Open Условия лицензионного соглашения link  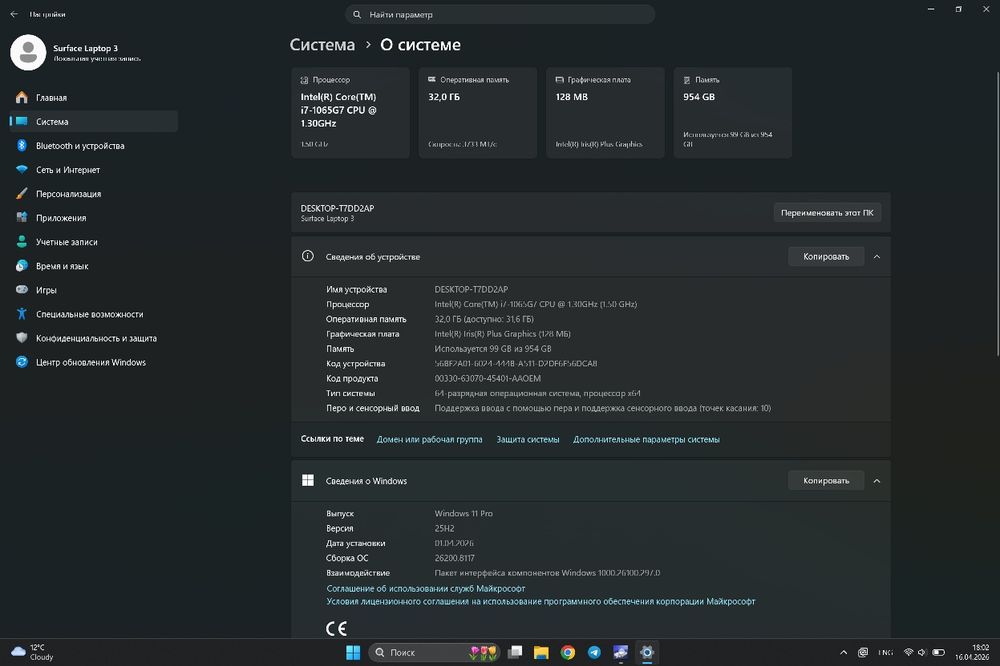coord(541,601)
